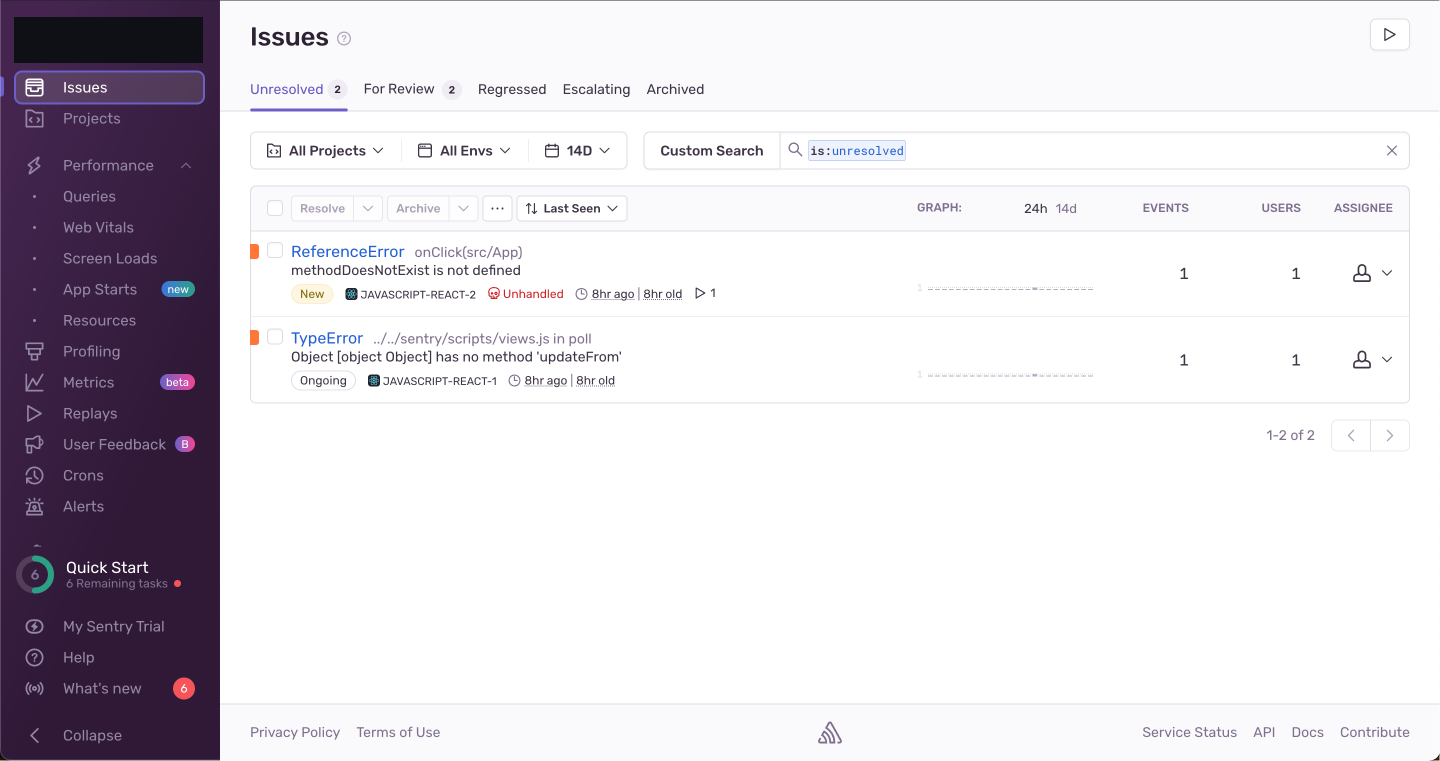The width and height of the screenshot is (1440, 761).
Task: Click the Resolve button
Action: point(322,208)
